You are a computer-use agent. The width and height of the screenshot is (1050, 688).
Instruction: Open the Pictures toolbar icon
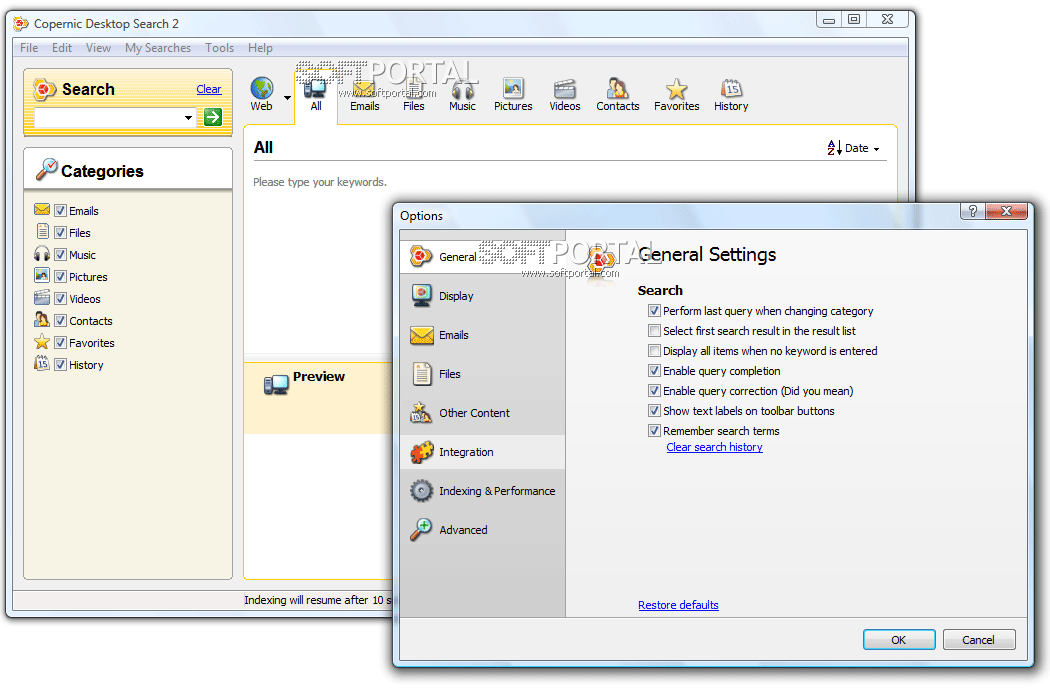(513, 88)
